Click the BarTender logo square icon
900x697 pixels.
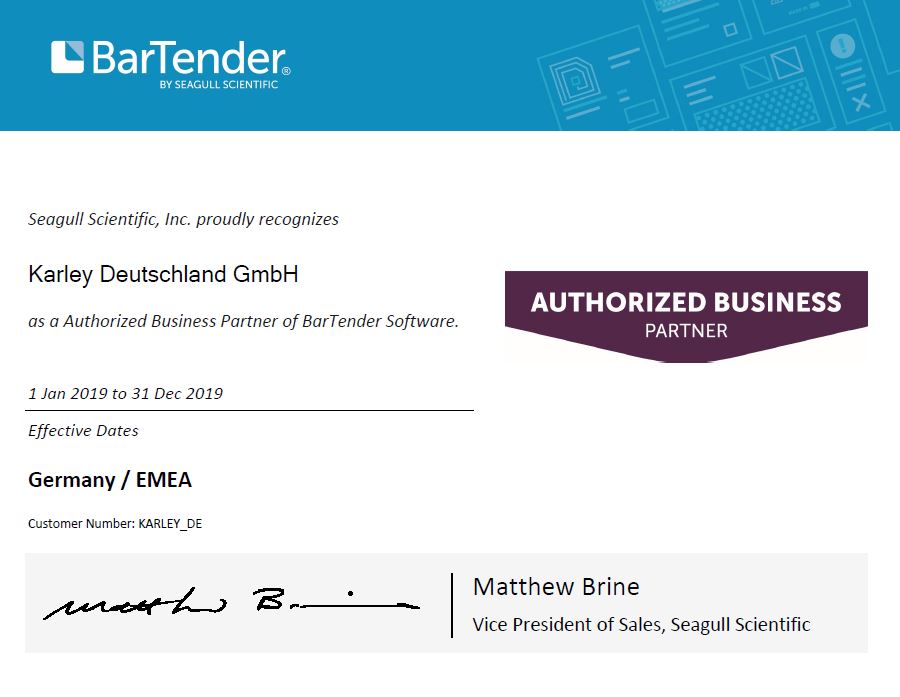(x=68, y=57)
